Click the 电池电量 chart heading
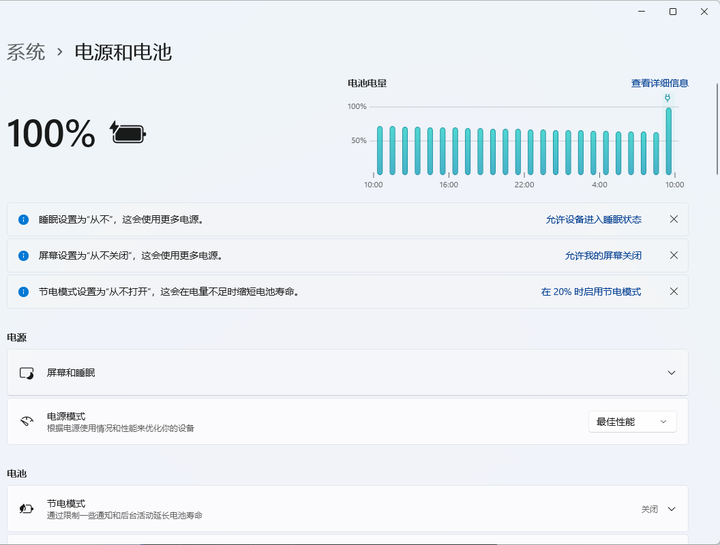 (367, 83)
